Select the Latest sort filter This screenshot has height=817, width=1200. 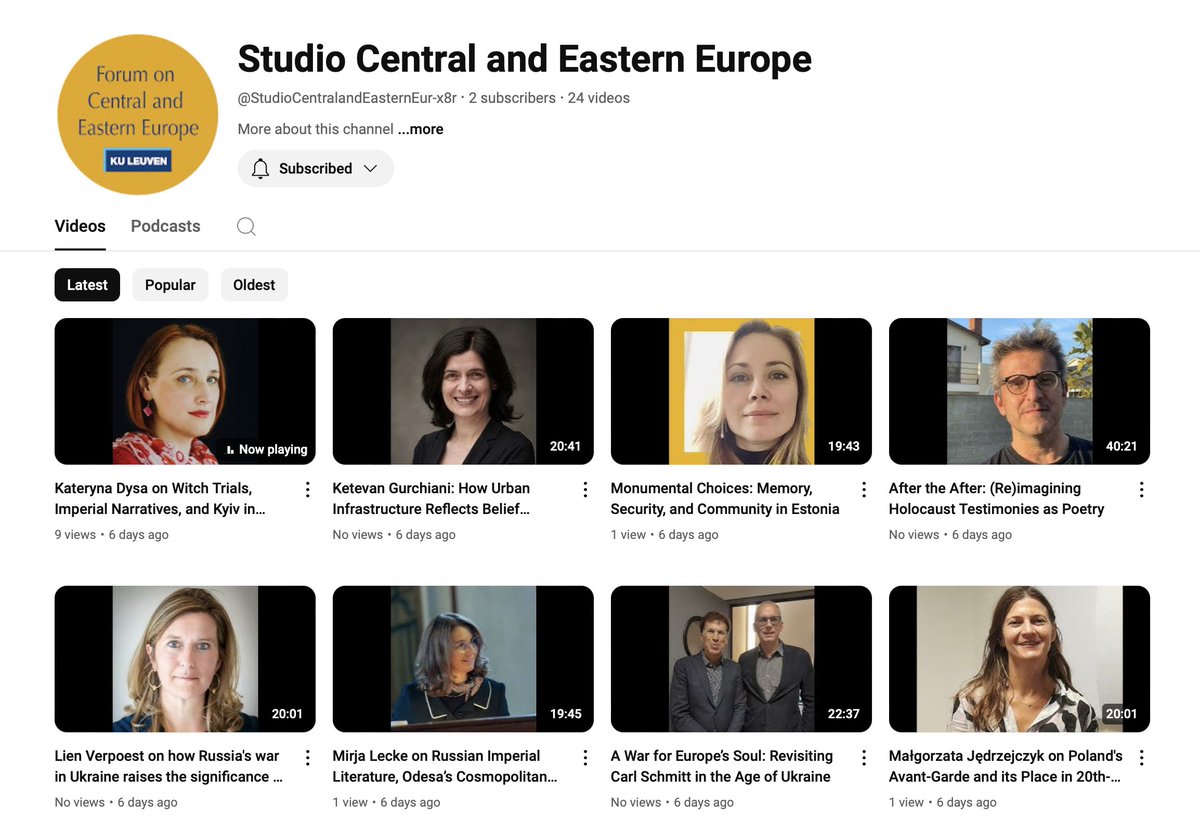(87, 285)
